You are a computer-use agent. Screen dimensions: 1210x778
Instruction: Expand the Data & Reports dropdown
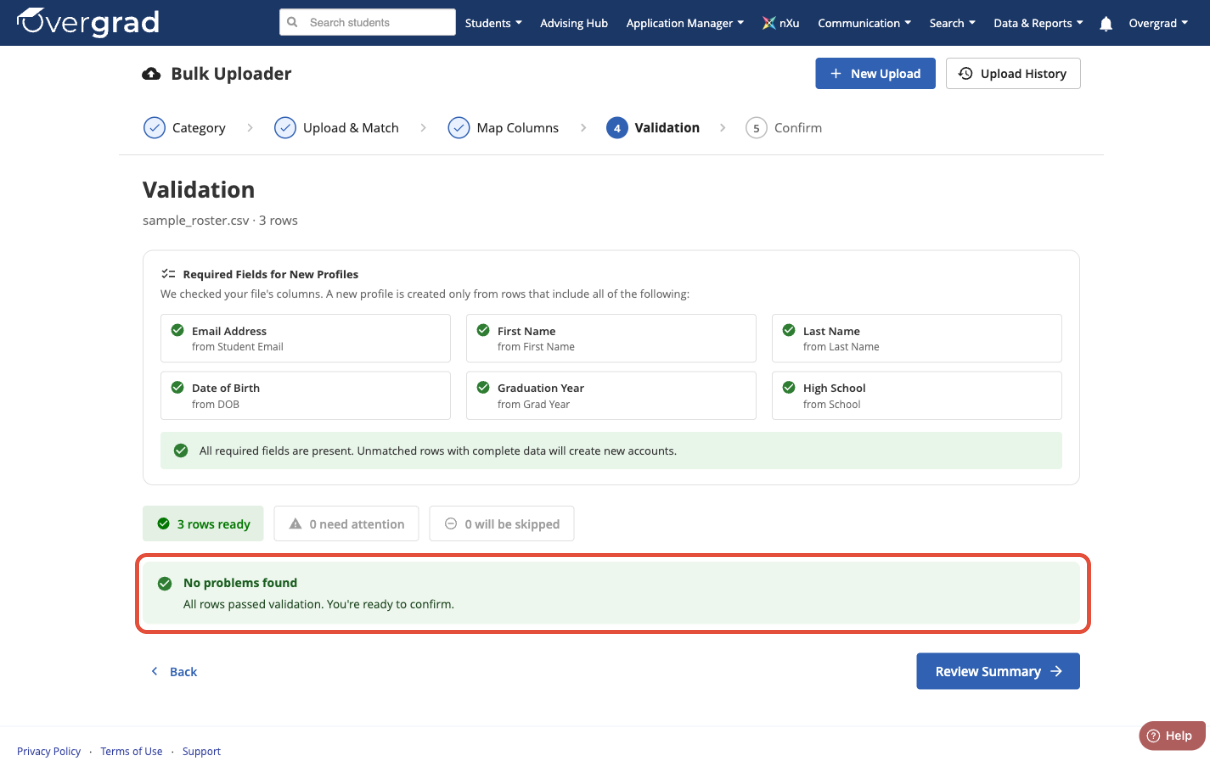pyautogui.click(x=1038, y=23)
